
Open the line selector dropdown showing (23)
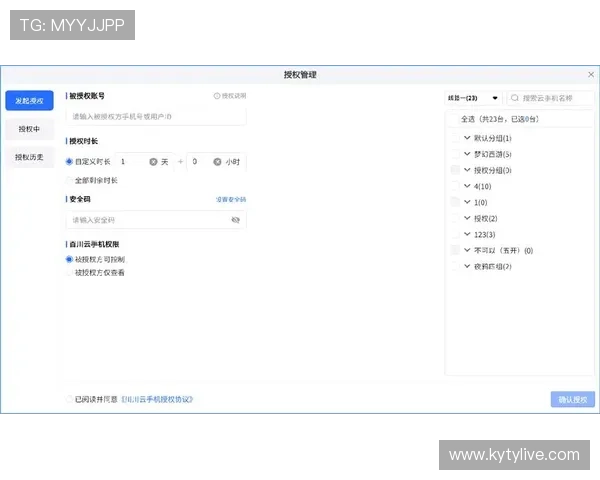[x=473, y=98]
